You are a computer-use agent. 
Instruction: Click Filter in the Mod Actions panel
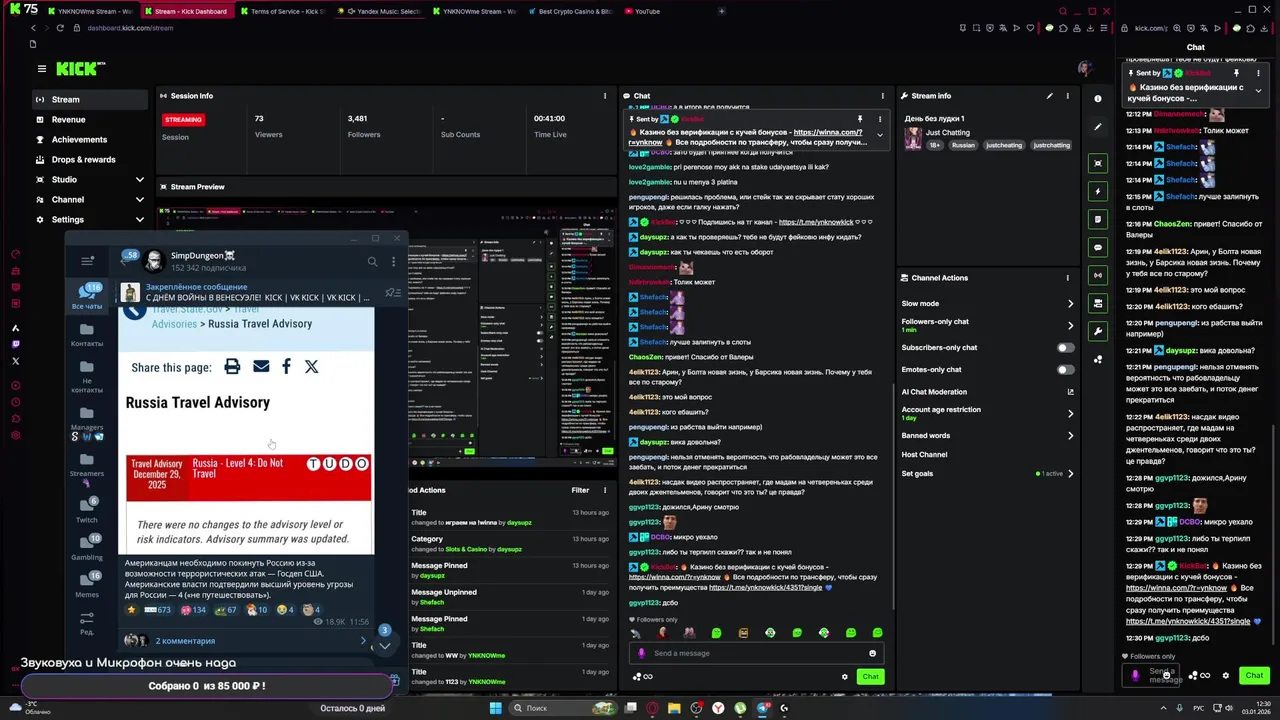(580, 490)
